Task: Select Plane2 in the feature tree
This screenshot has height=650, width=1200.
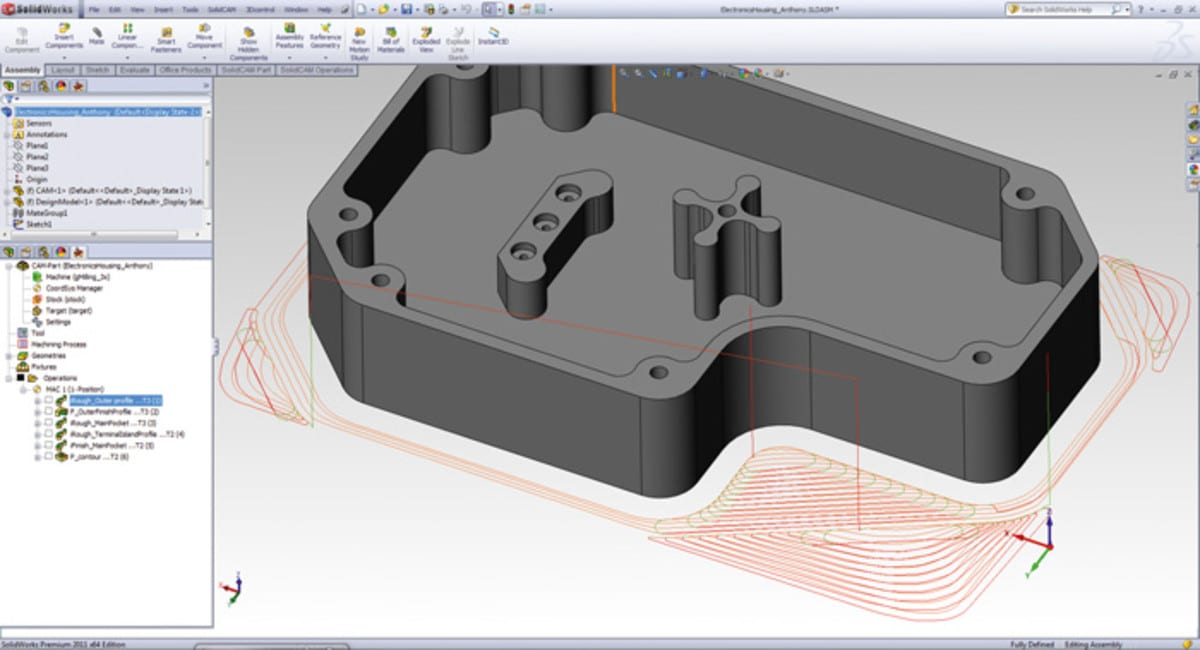Action: pyautogui.click(x=37, y=157)
